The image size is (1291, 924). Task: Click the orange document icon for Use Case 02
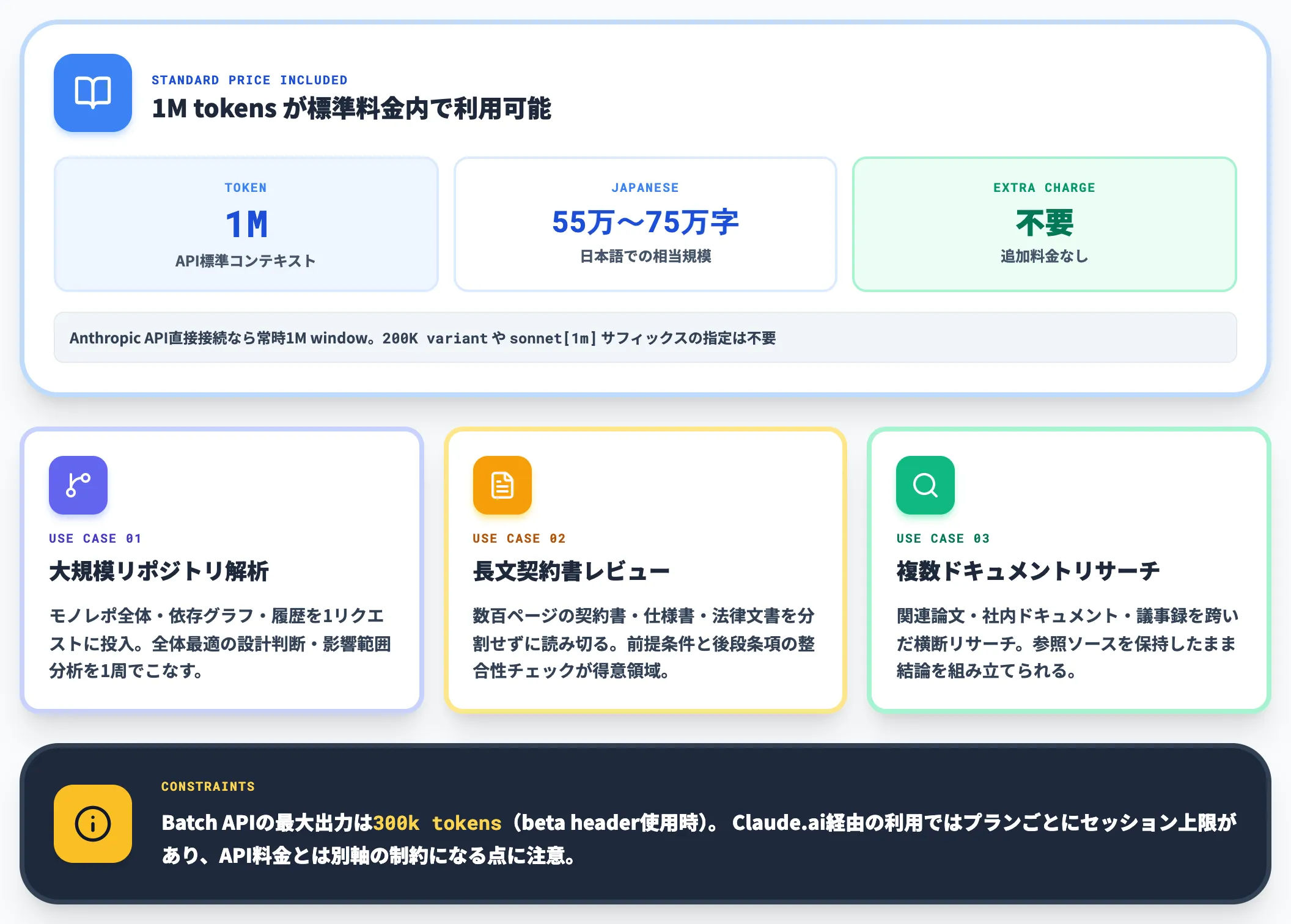pyautogui.click(x=502, y=485)
